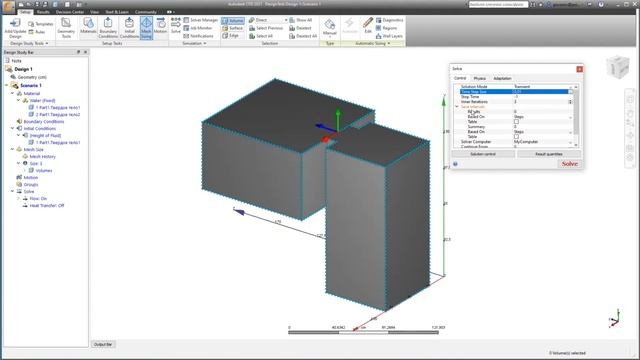Open the Community ribbon tab

coord(146,12)
